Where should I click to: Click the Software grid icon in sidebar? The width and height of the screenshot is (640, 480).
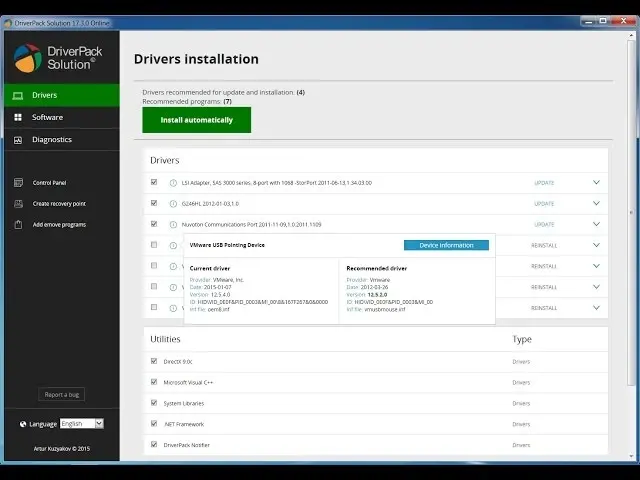tap(18, 118)
